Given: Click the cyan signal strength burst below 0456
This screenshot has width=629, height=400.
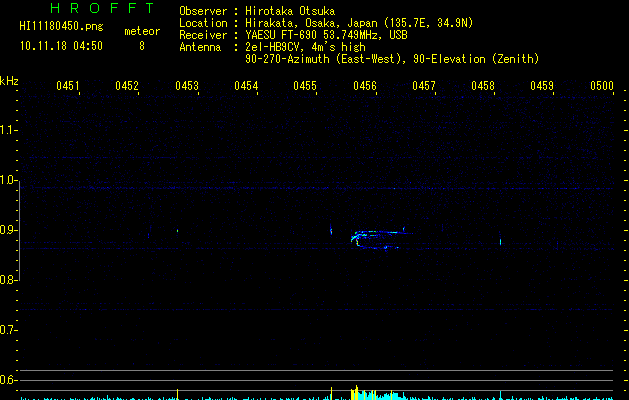Looking at the screenshot, I should coord(377,394).
